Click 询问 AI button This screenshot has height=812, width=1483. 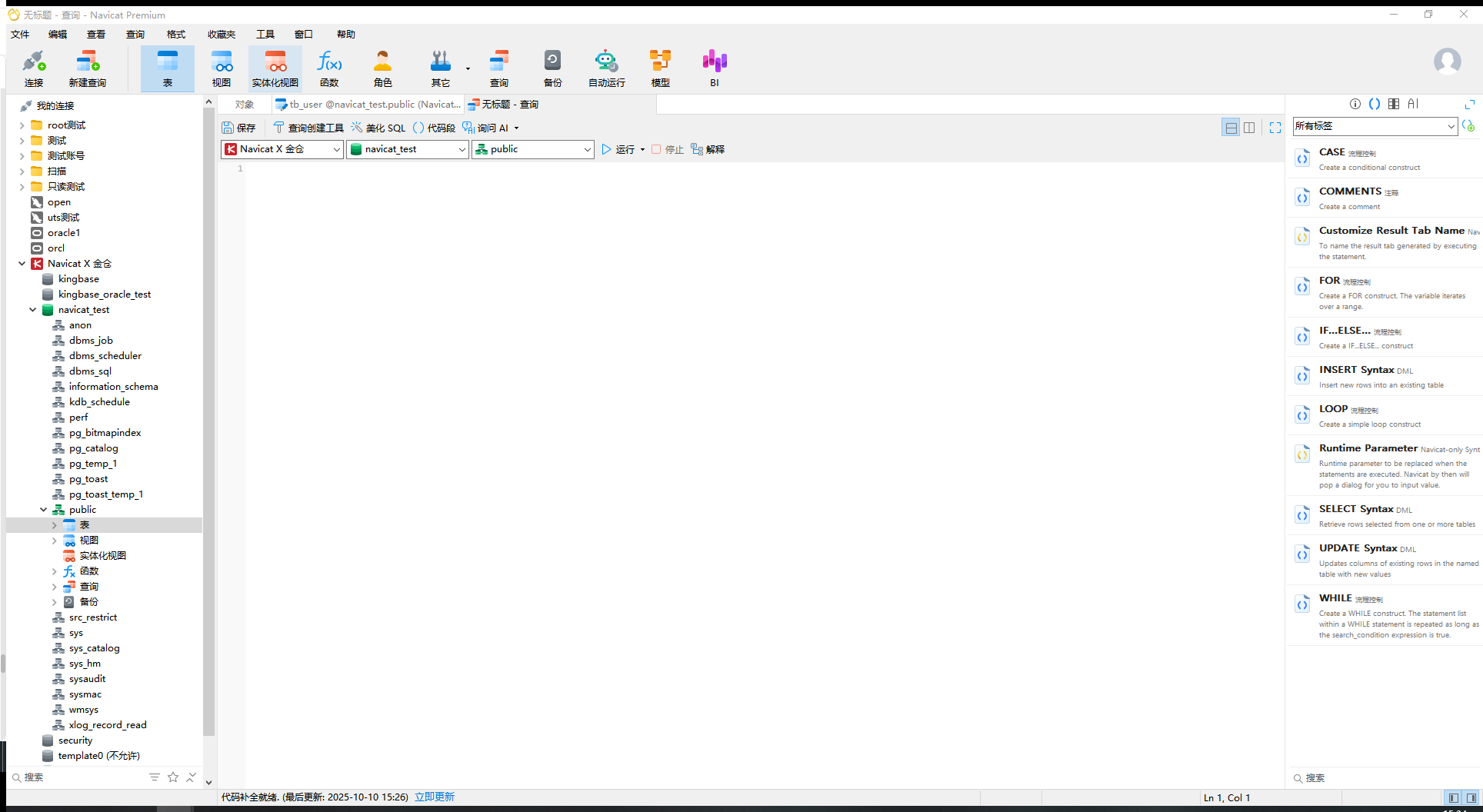pyautogui.click(x=485, y=128)
